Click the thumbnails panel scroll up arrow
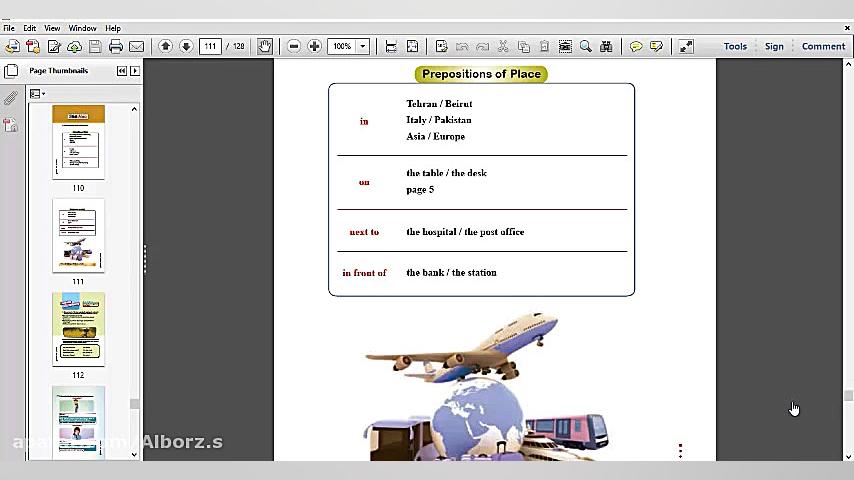 pos(134,110)
